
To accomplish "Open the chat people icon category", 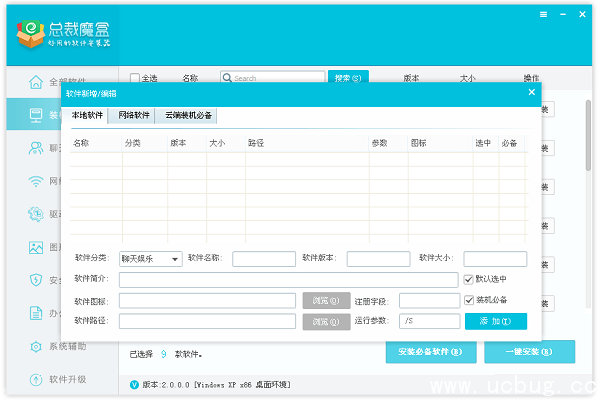I will tap(37, 148).
